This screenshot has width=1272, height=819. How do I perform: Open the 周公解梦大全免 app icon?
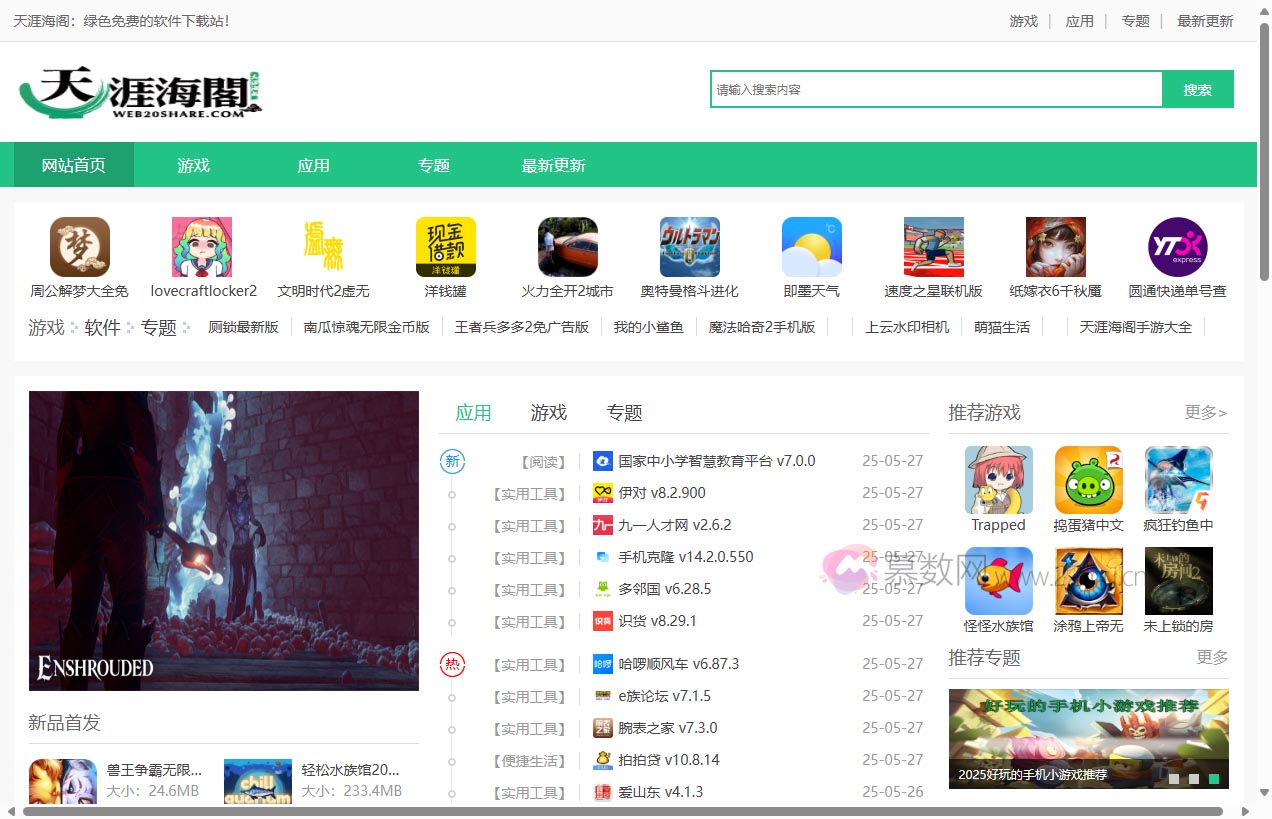pyautogui.click(x=80, y=247)
